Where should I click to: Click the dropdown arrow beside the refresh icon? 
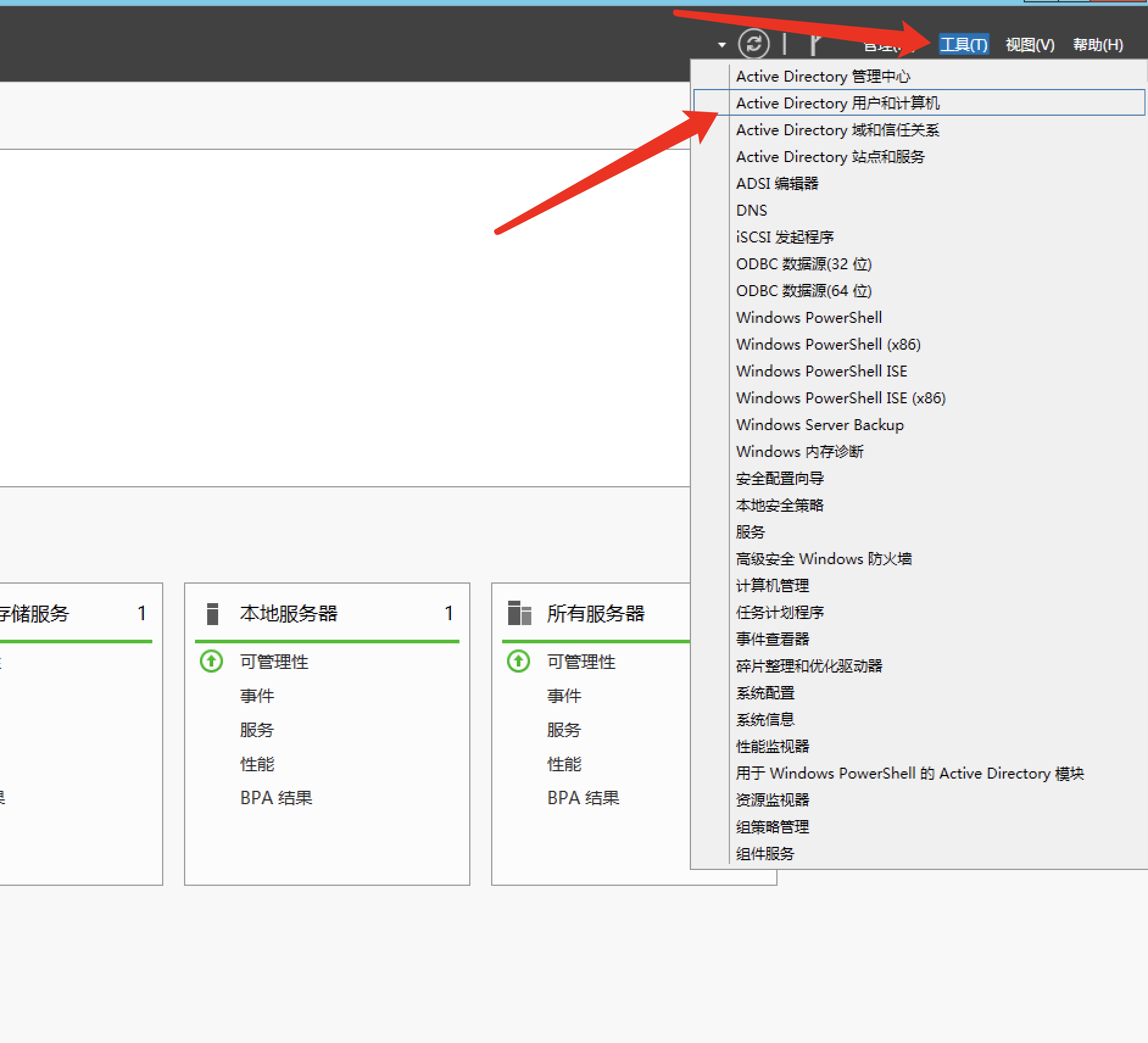click(x=722, y=44)
